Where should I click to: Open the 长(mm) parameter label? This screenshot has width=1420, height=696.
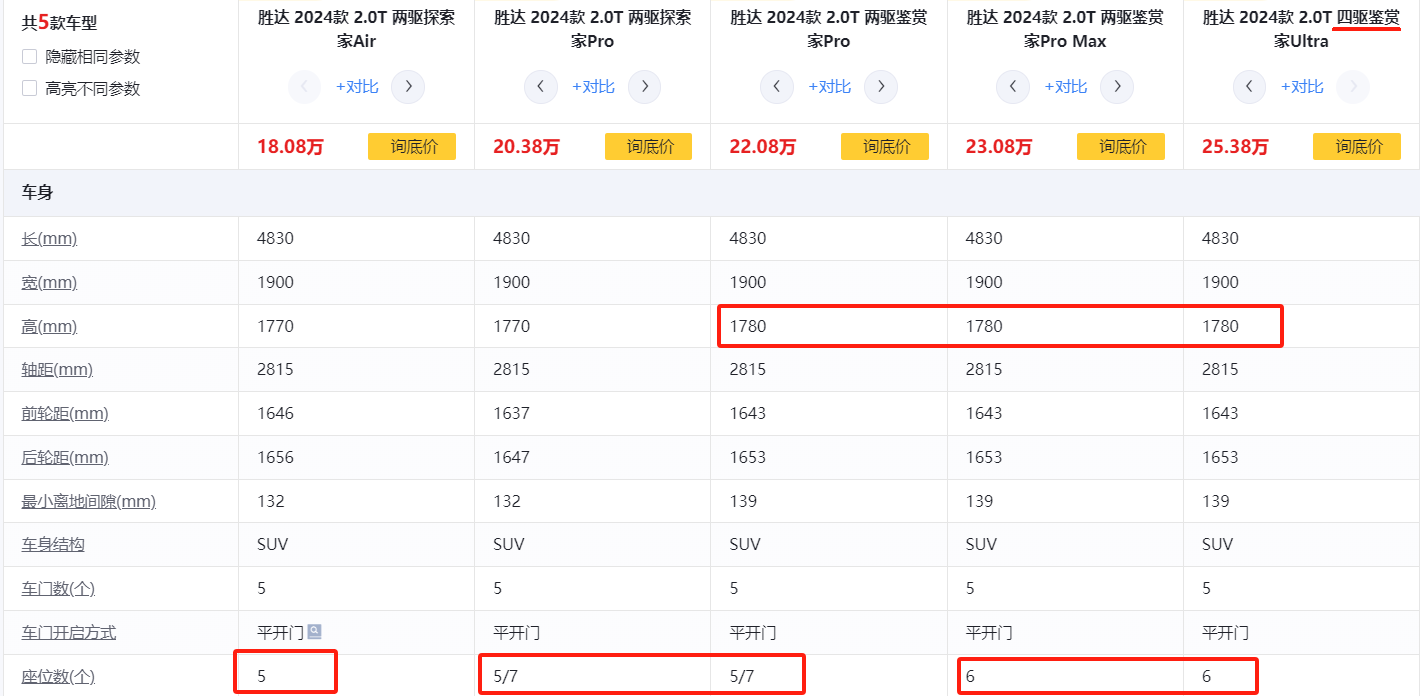coord(49,239)
